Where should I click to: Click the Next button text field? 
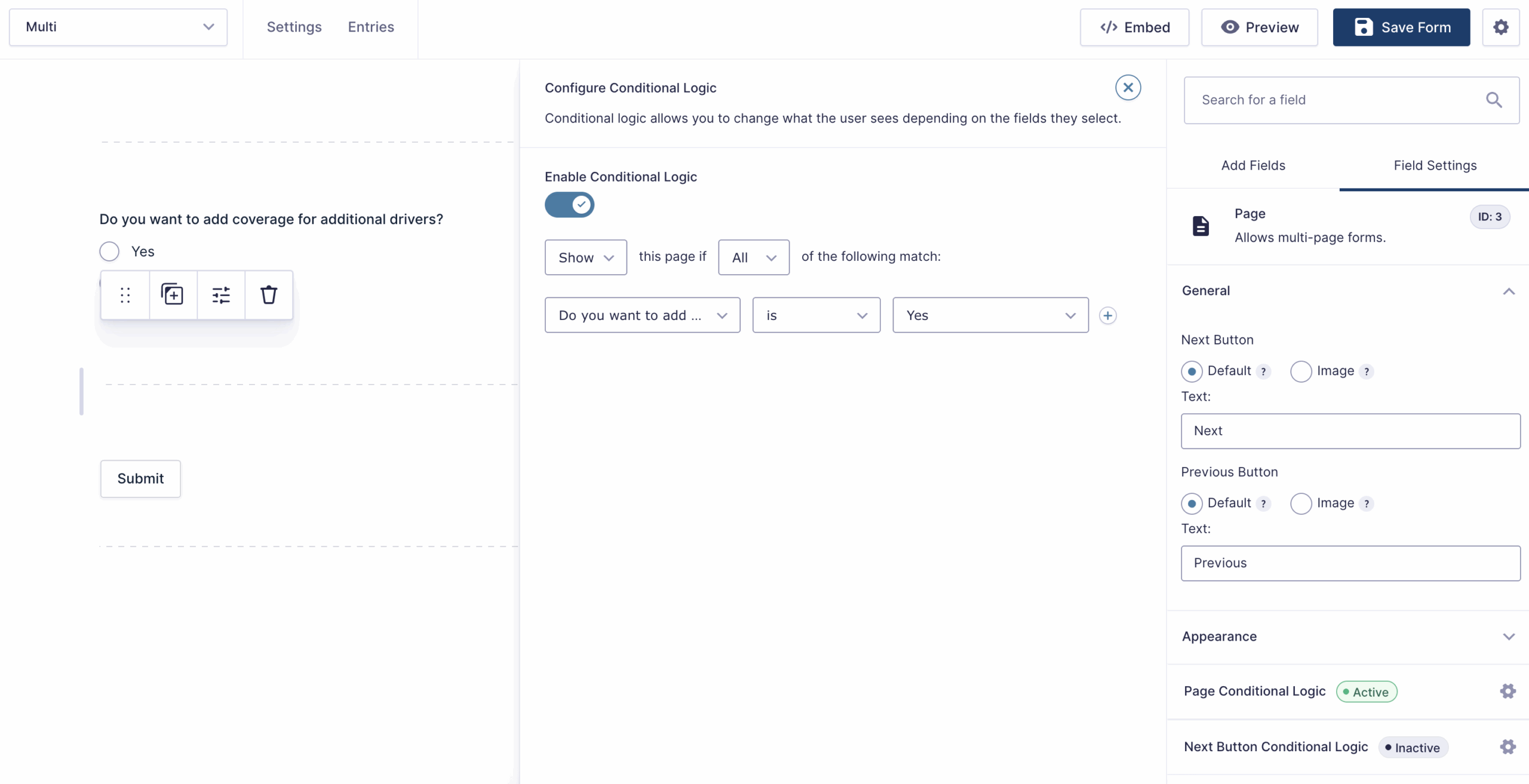(1350, 431)
